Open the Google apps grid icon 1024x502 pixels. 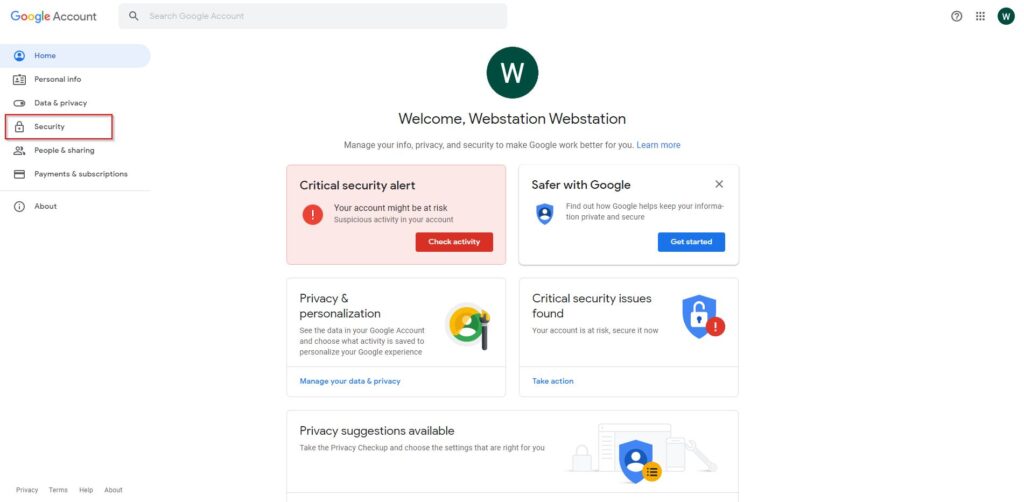point(980,16)
